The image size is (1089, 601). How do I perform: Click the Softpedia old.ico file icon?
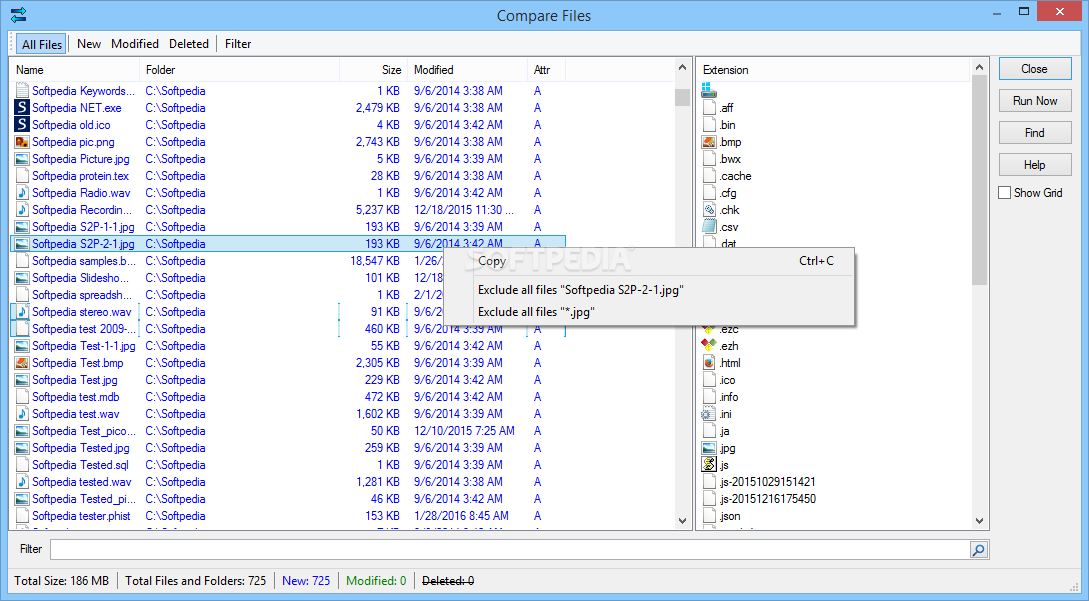click(x=22, y=124)
